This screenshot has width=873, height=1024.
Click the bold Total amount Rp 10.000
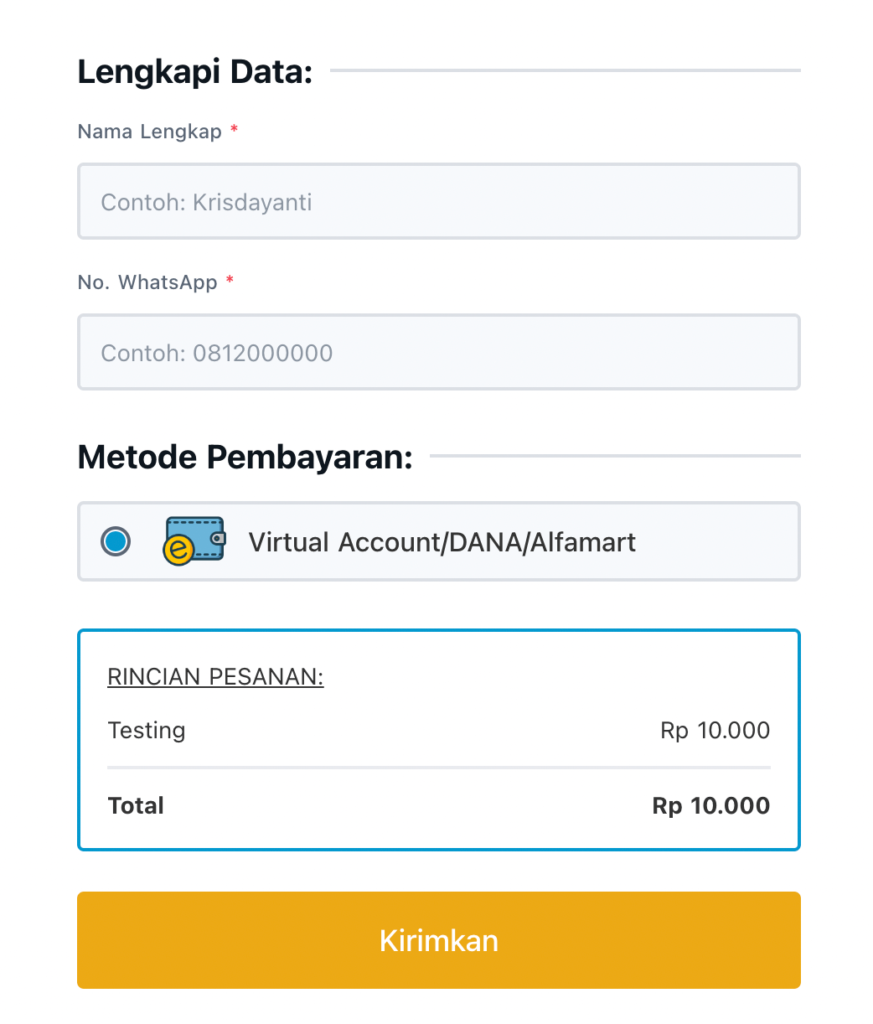[x=711, y=806]
